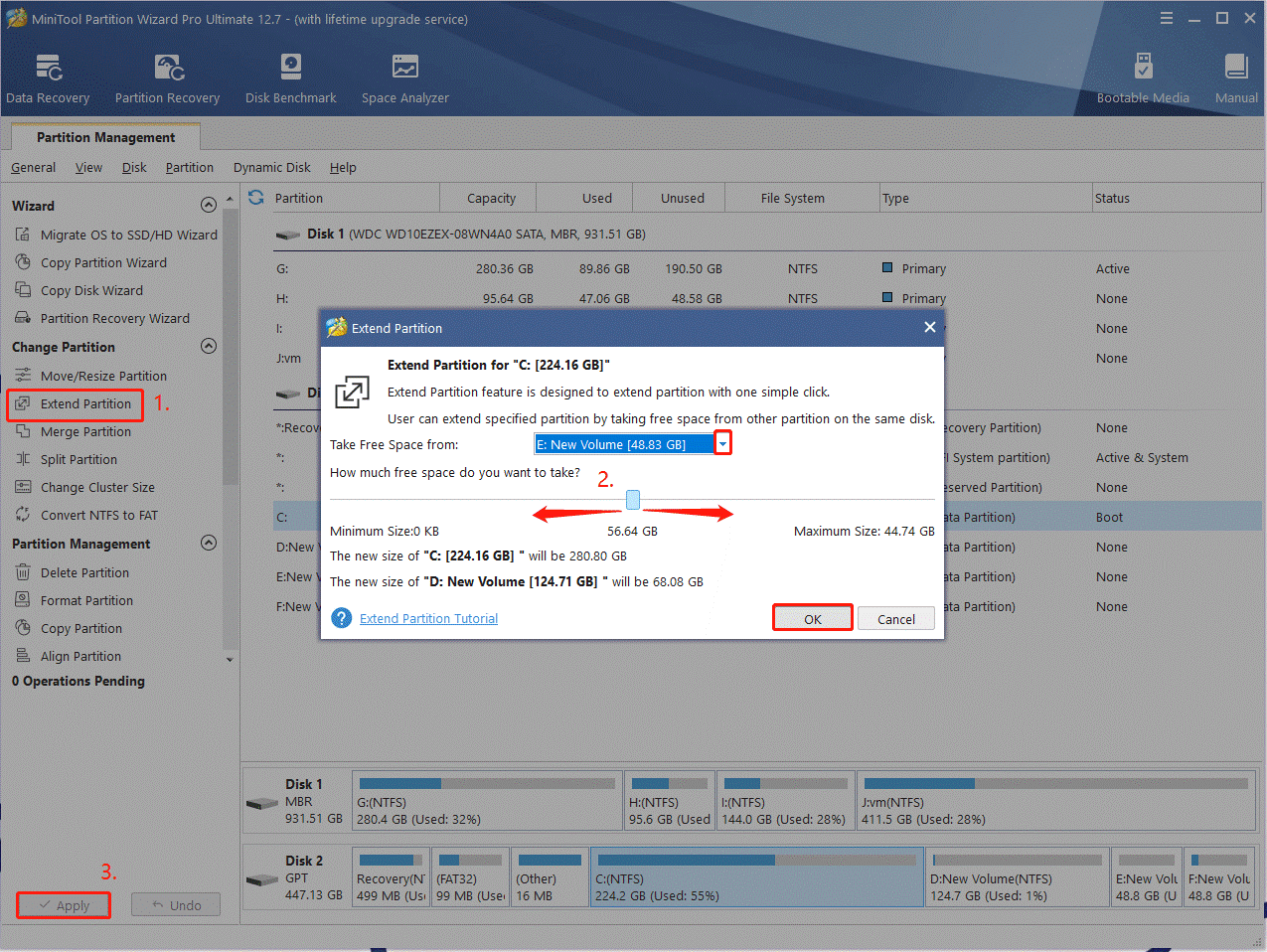Open the General menu
Viewport: 1267px width, 952px height.
[33, 167]
